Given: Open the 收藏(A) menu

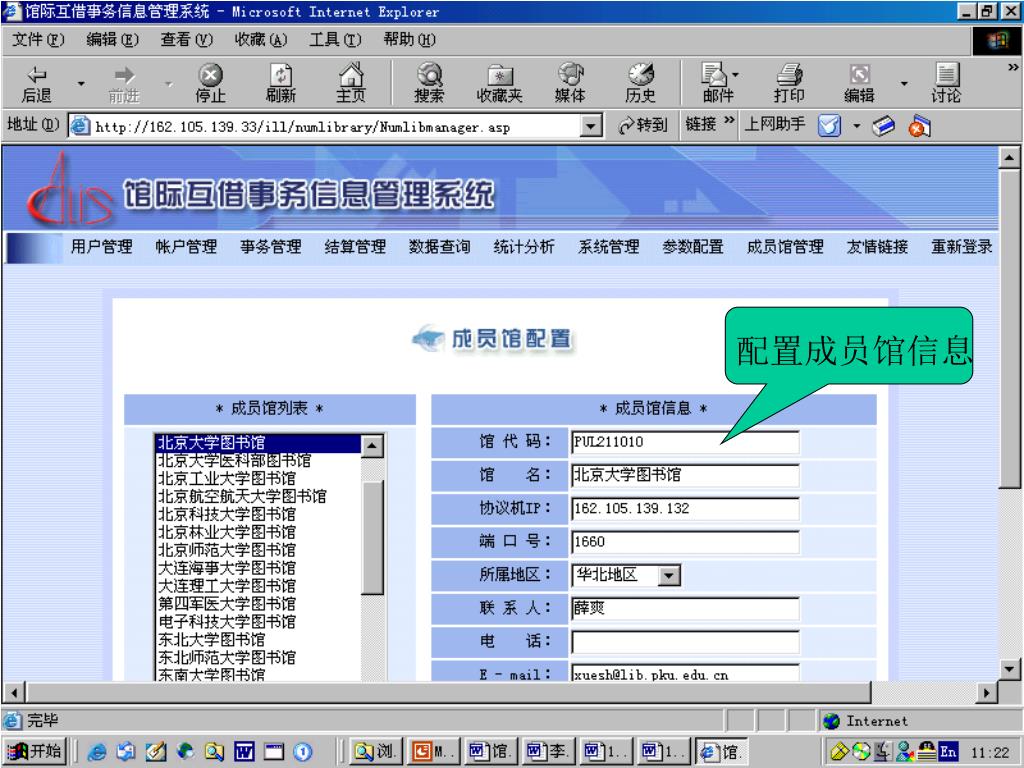Looking at the screenshot, I should [x=261, y=40].
